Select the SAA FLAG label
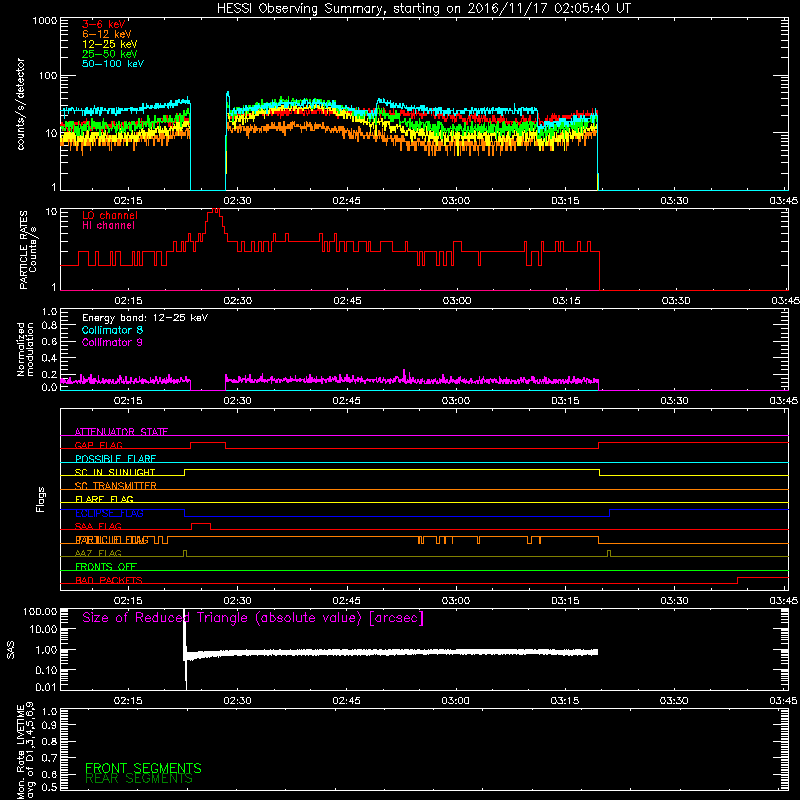The image size is (800, 800). (x=98, y=527)
